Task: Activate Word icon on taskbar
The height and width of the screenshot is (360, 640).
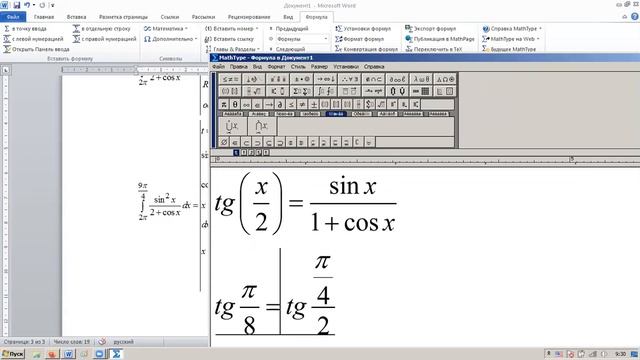Action: [x=69, y=354]
